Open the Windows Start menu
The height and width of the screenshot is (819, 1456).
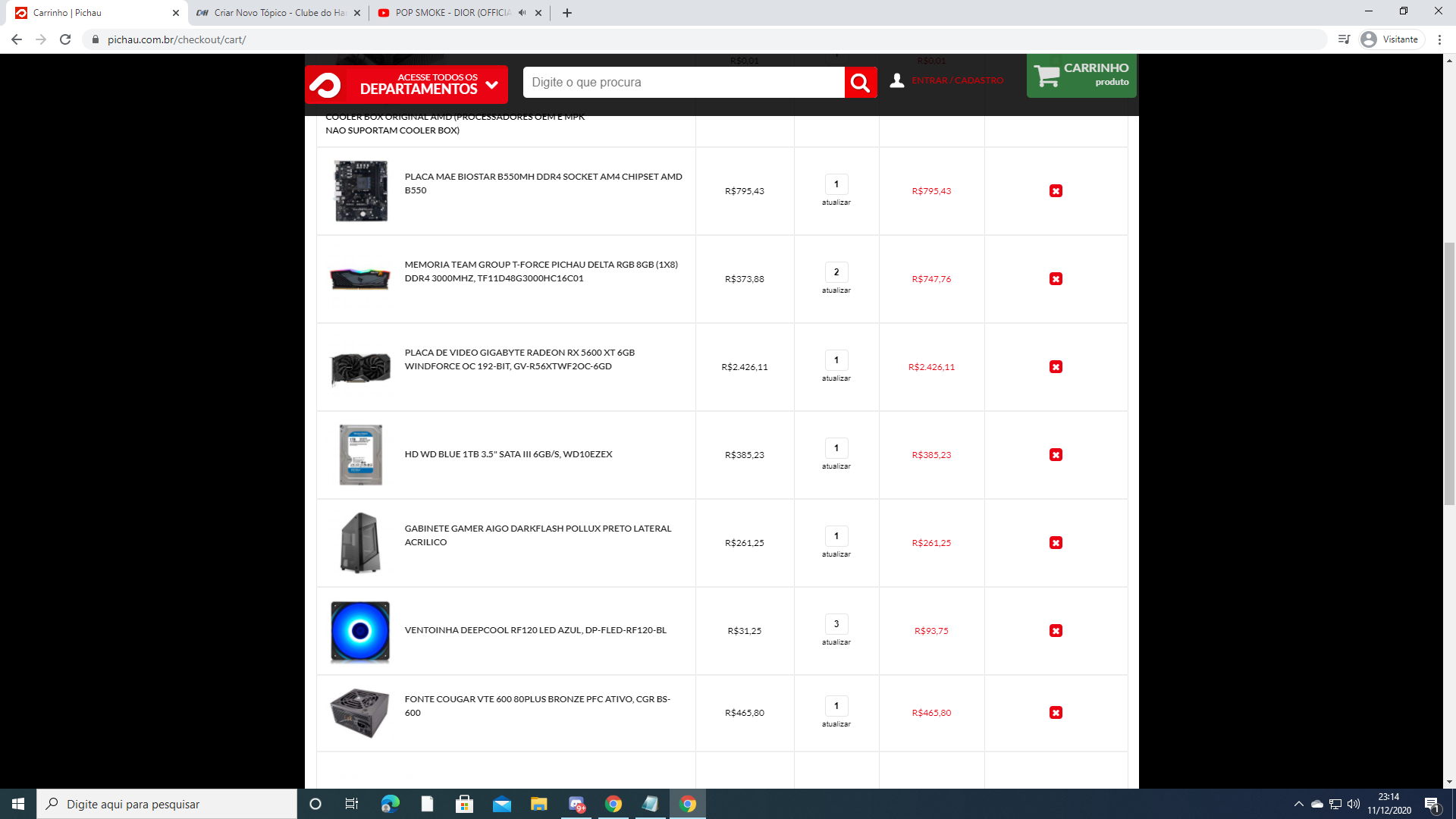(18, 804)
